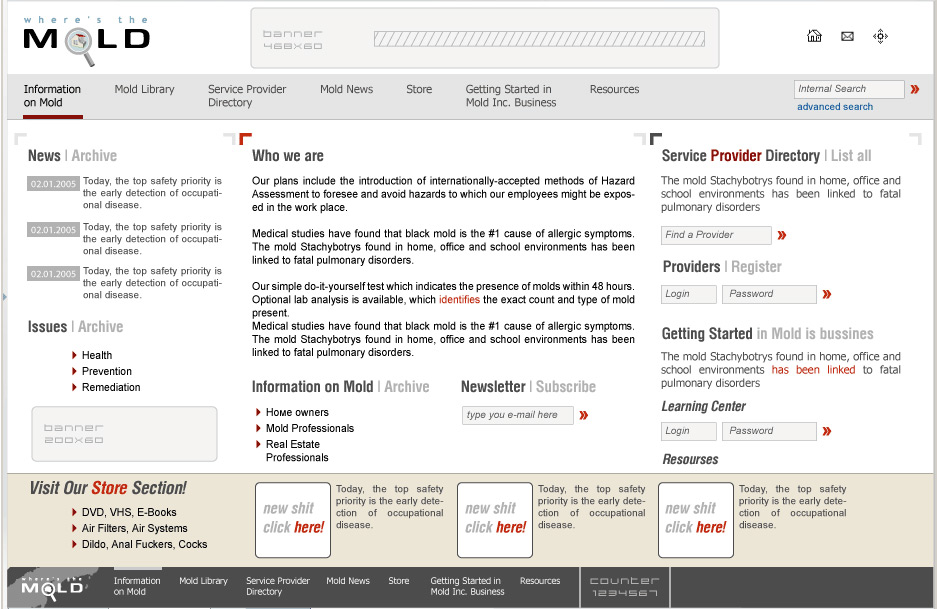Screen dimensions: 937x609
Task: Open the Remediation issue link
Action: point(111,387)
